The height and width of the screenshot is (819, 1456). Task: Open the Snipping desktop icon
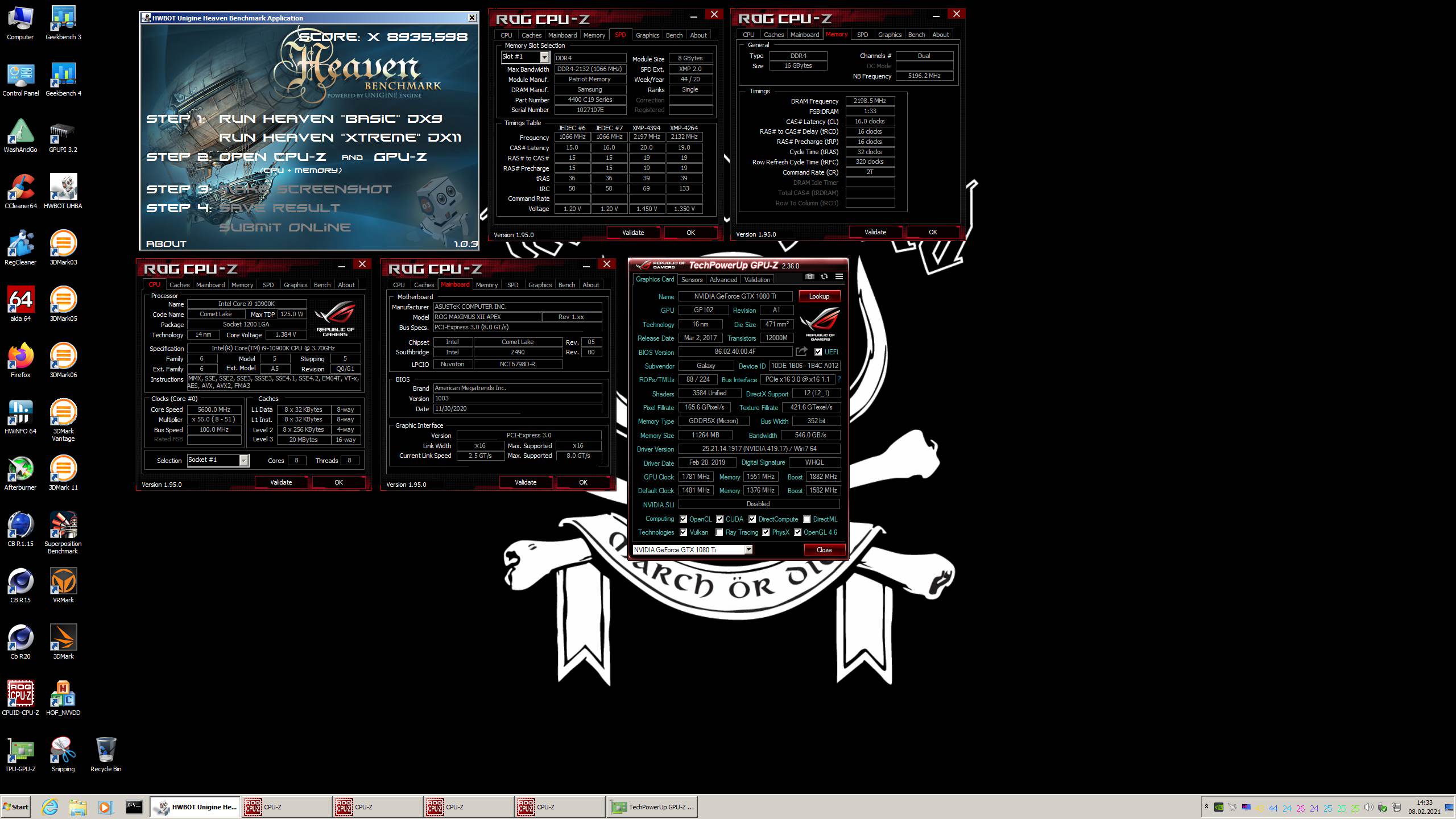[63, 755]
